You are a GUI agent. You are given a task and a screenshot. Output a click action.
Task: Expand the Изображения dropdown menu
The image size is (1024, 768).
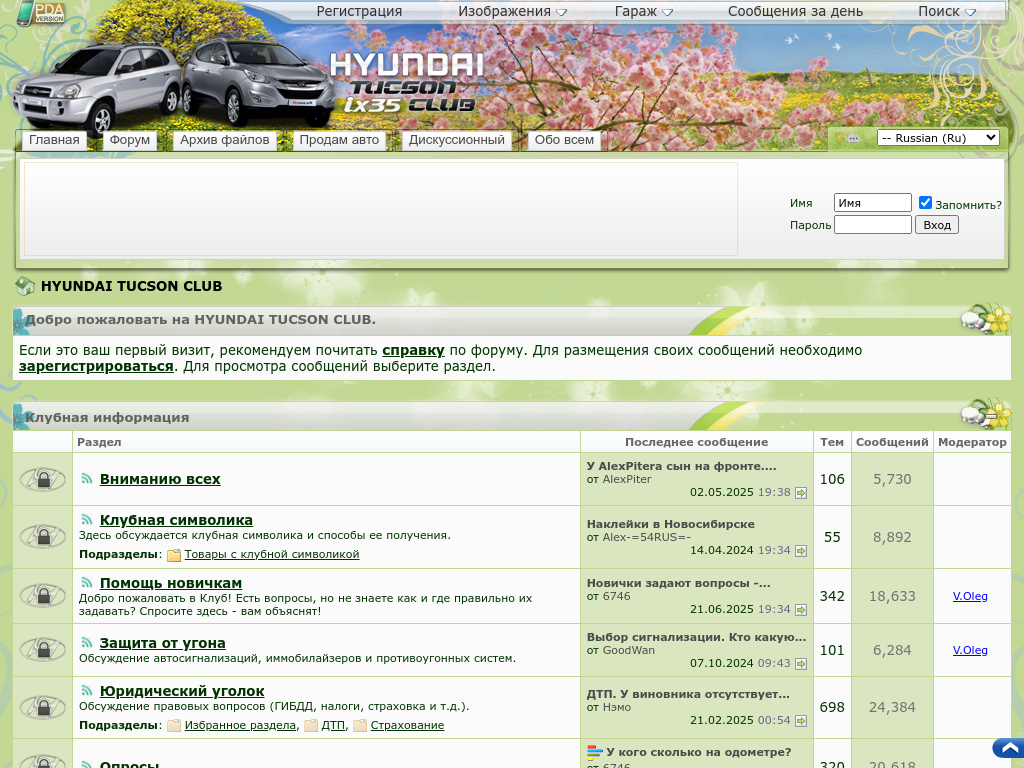[512, 12]
